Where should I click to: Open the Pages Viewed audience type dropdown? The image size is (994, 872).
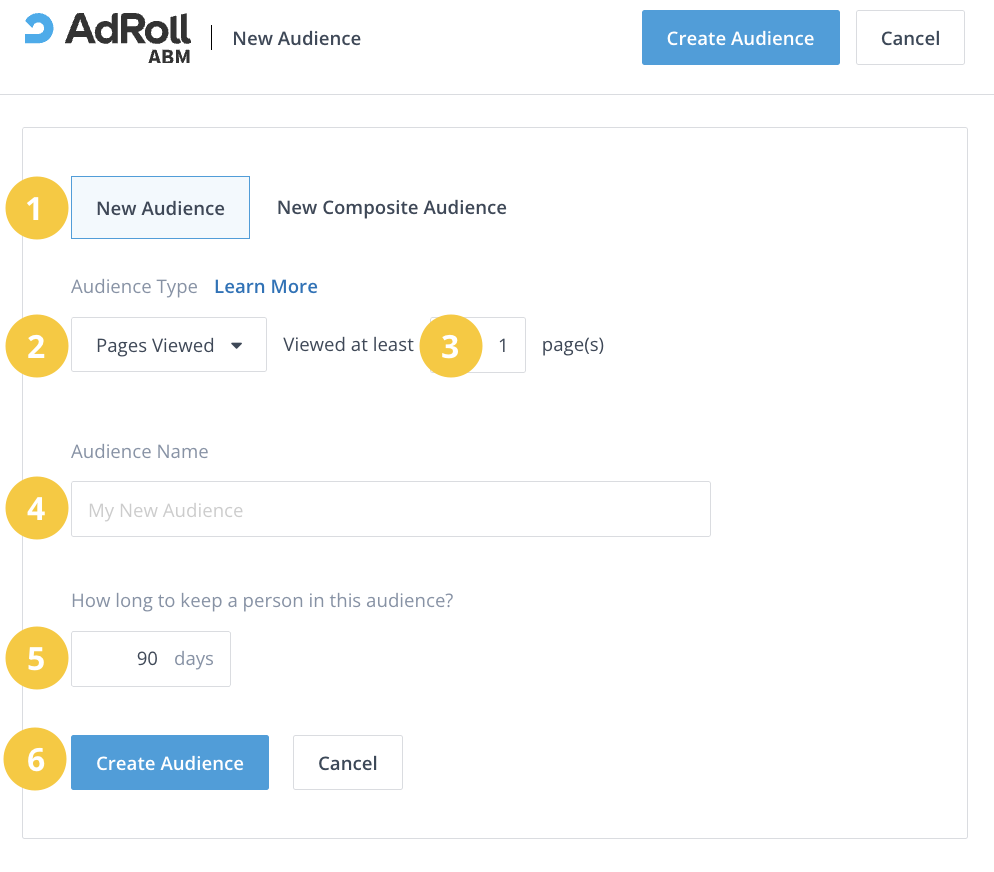tap(169, 345)
